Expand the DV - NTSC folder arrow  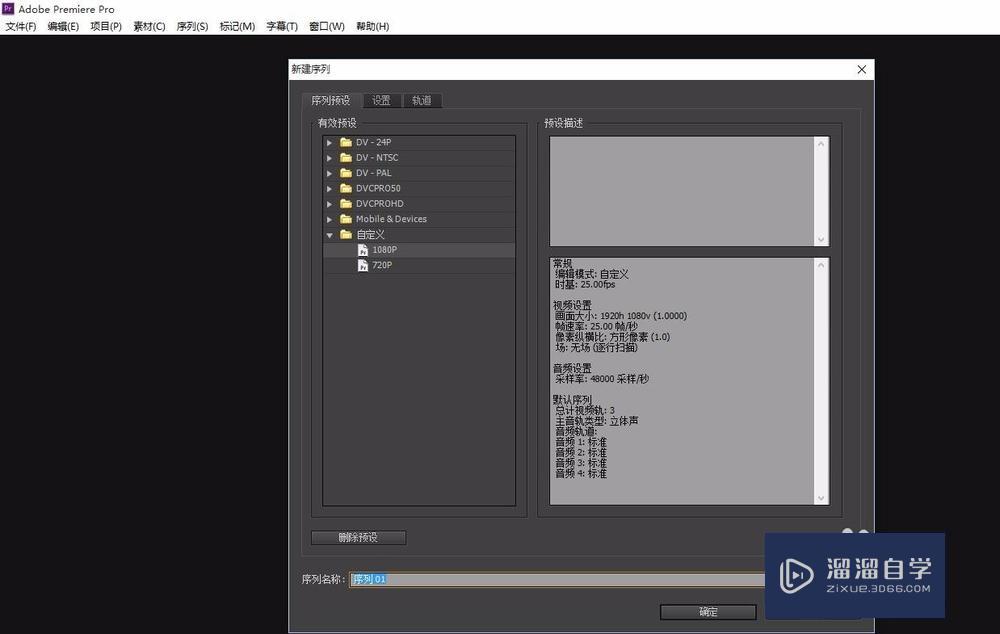pos(330,158)
